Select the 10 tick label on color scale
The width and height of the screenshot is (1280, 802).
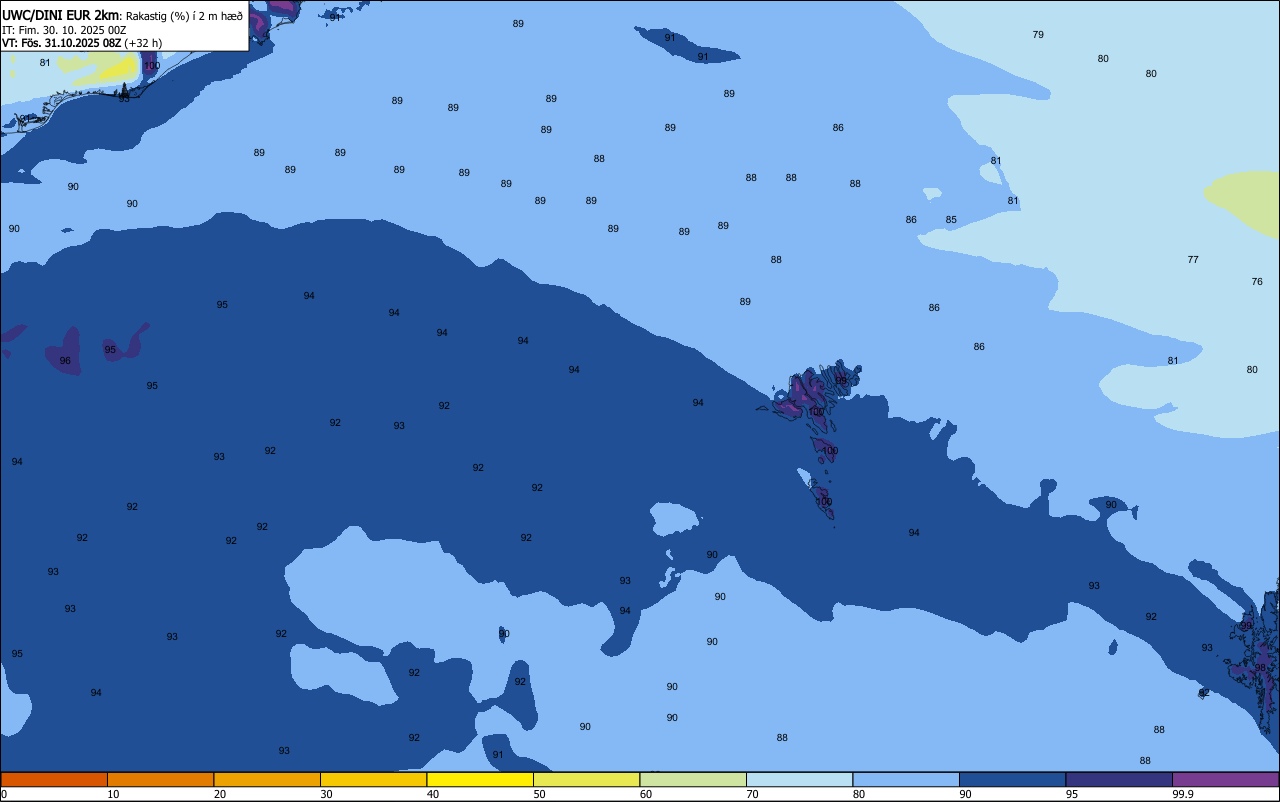pyautogui.click(x=113, y=794)
